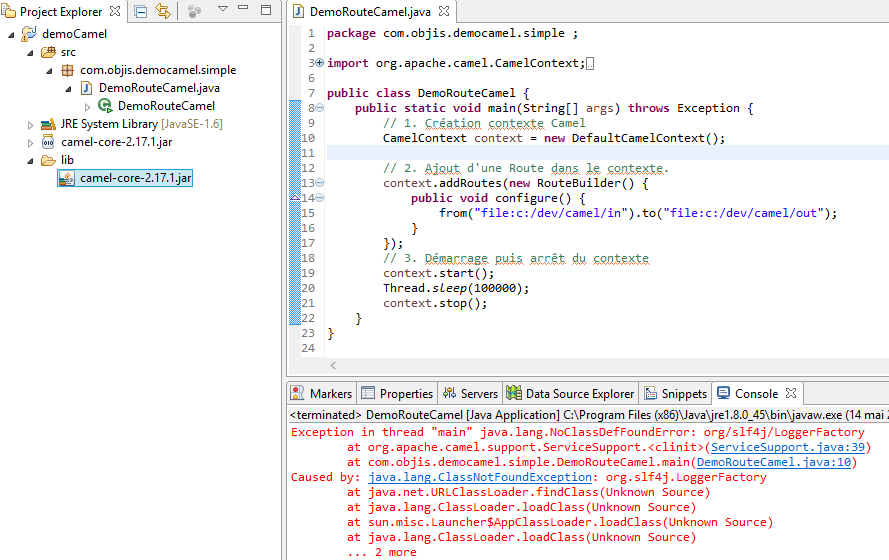Select the DemoRouteCamel.java editor tab
The height and width of the screenshot is (560, 889).
(x=370, y=11)
